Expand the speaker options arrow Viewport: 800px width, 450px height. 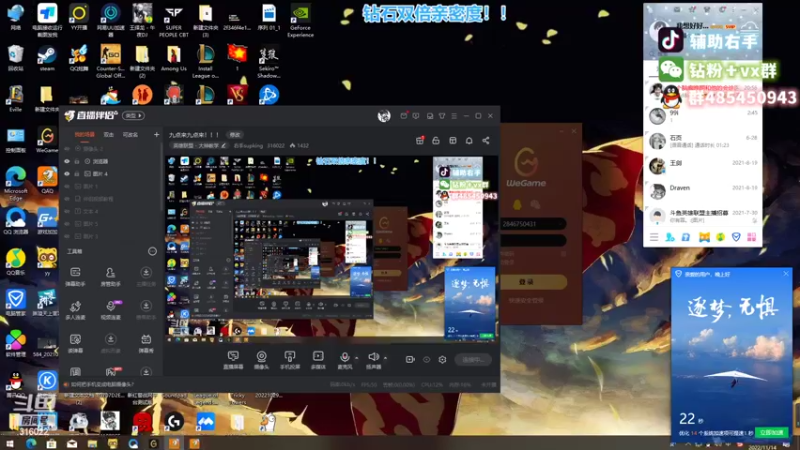tap(385, 358)
